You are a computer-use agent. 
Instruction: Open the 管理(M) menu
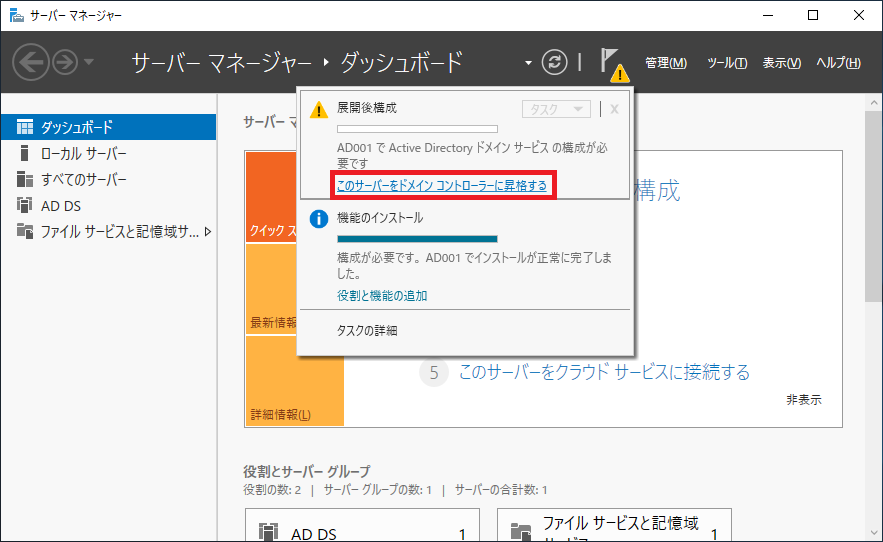point(666,63)
